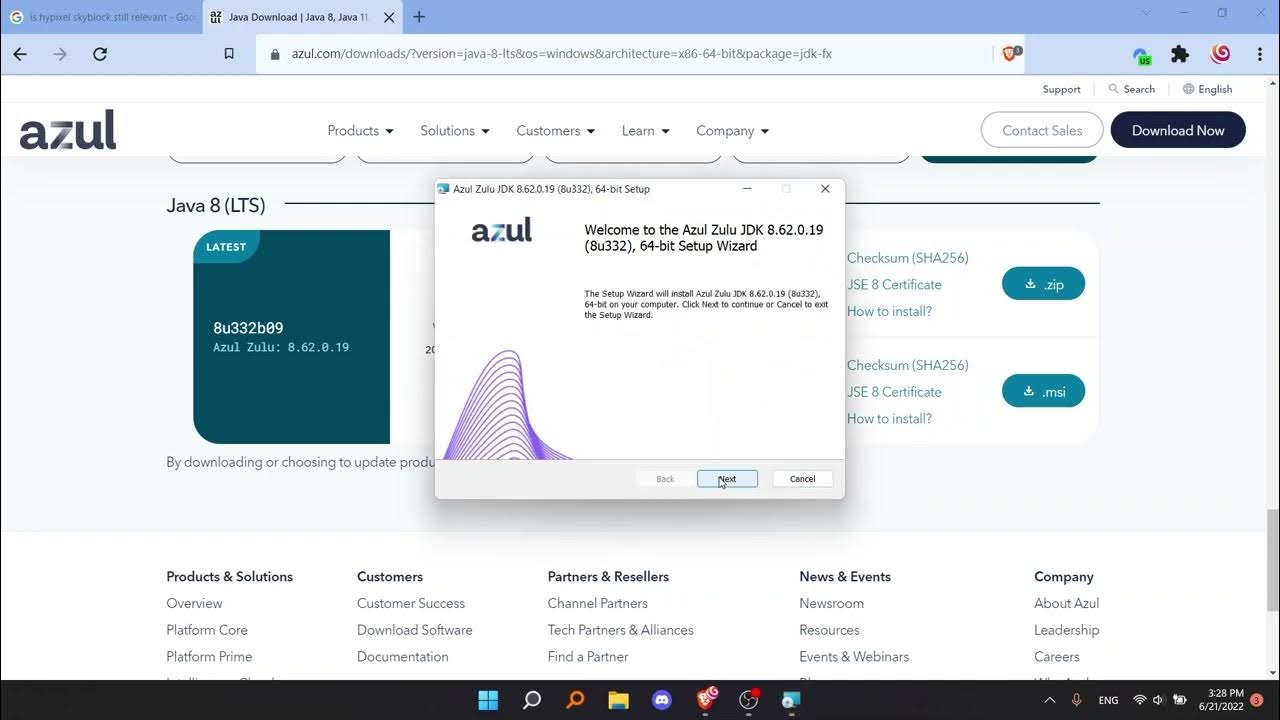Open the white magnifier taskbar search

click(532, 700)
